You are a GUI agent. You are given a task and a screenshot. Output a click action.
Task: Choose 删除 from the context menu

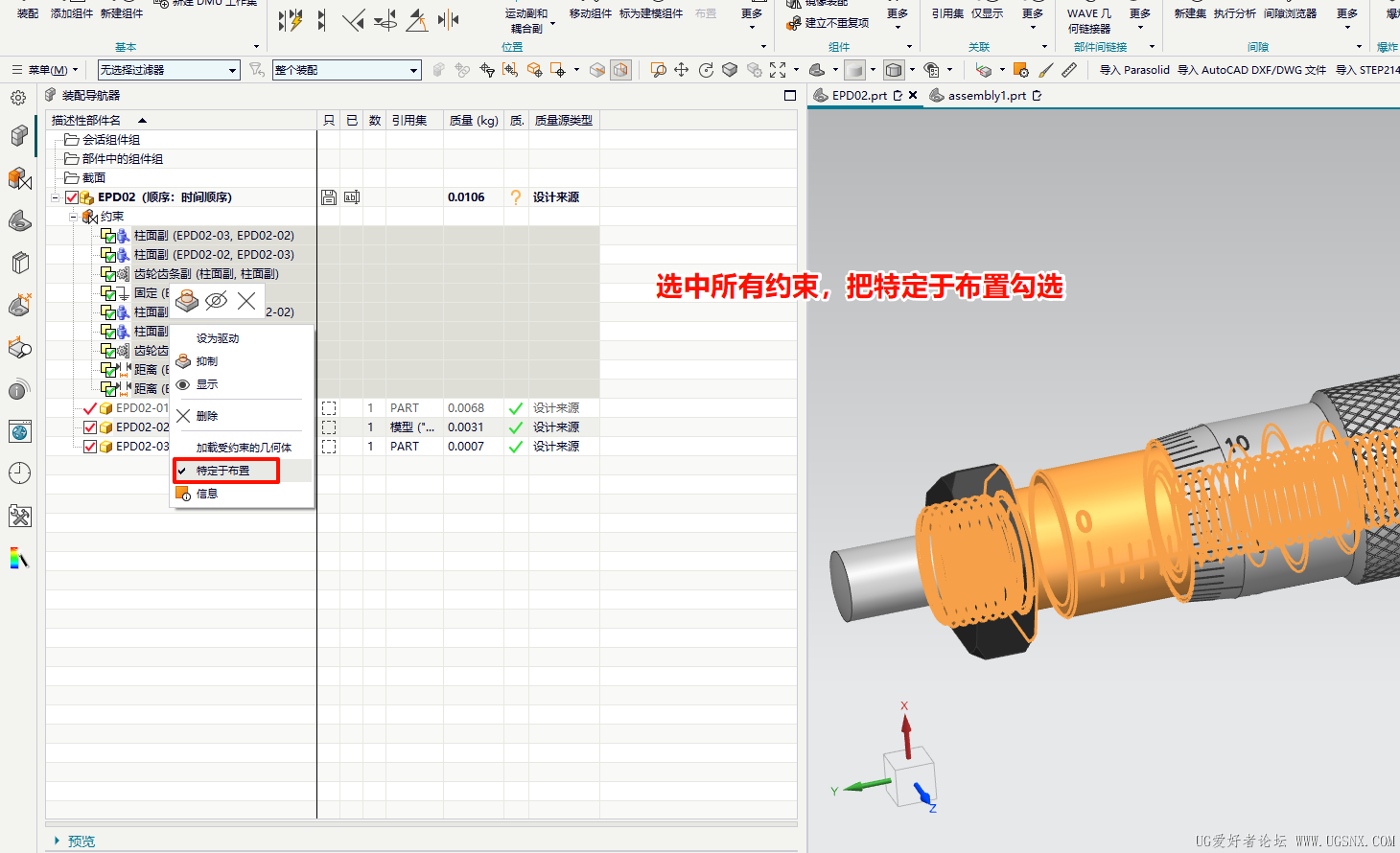[x=207, y=416]
